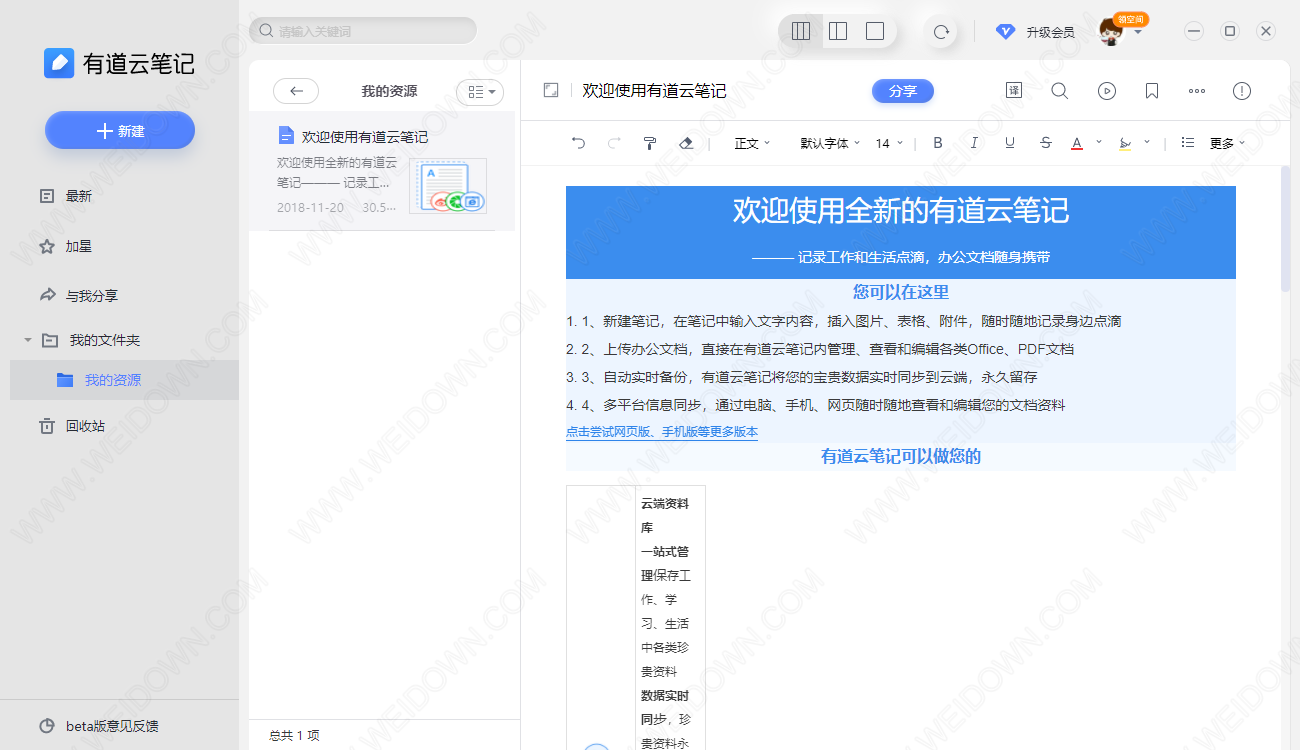Viewport: 1300px width, 750px height.
Task: Open the font color picker arrow
Action: point(1099,142)
